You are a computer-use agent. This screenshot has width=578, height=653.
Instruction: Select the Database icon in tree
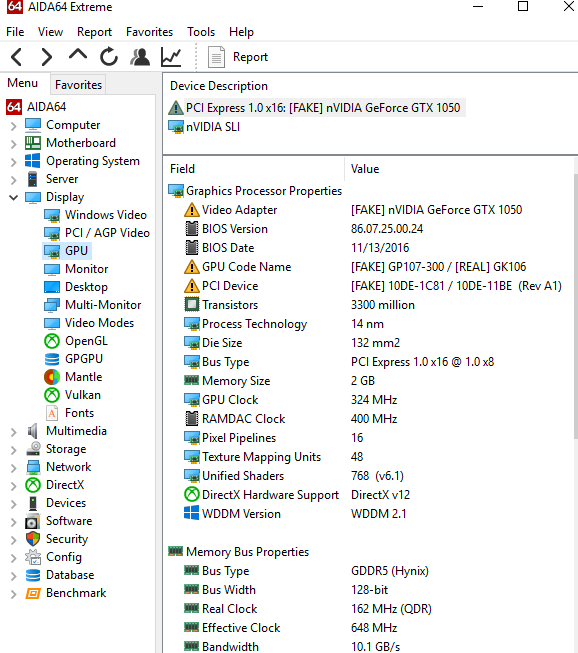point(33,575)
